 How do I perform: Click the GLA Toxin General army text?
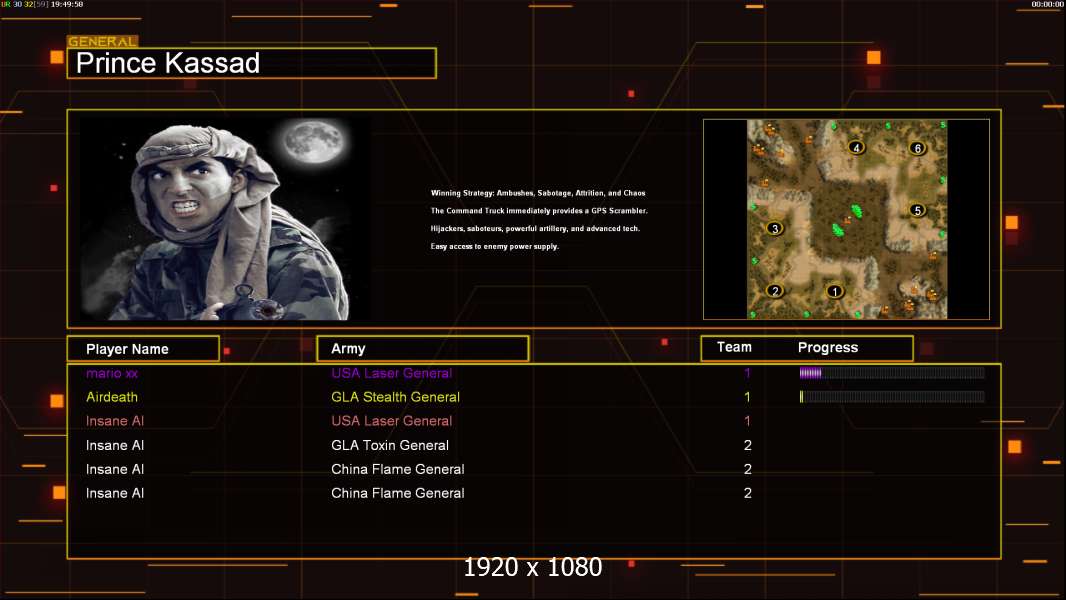pyautogui.click(x=390, y=445)
